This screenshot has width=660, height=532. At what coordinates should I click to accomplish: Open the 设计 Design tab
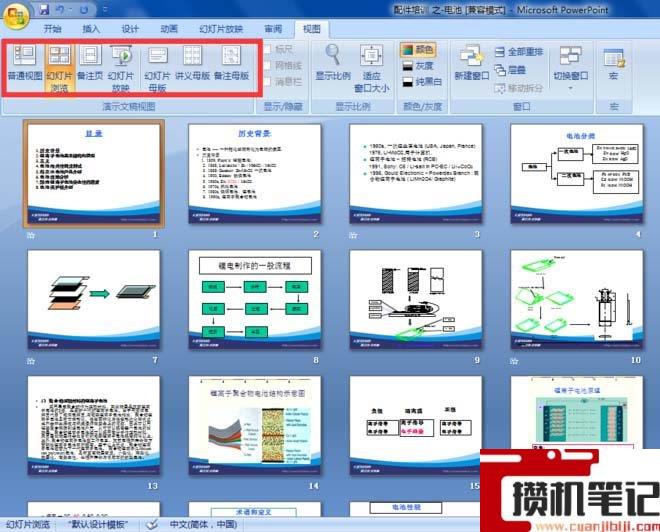(130, 29)
